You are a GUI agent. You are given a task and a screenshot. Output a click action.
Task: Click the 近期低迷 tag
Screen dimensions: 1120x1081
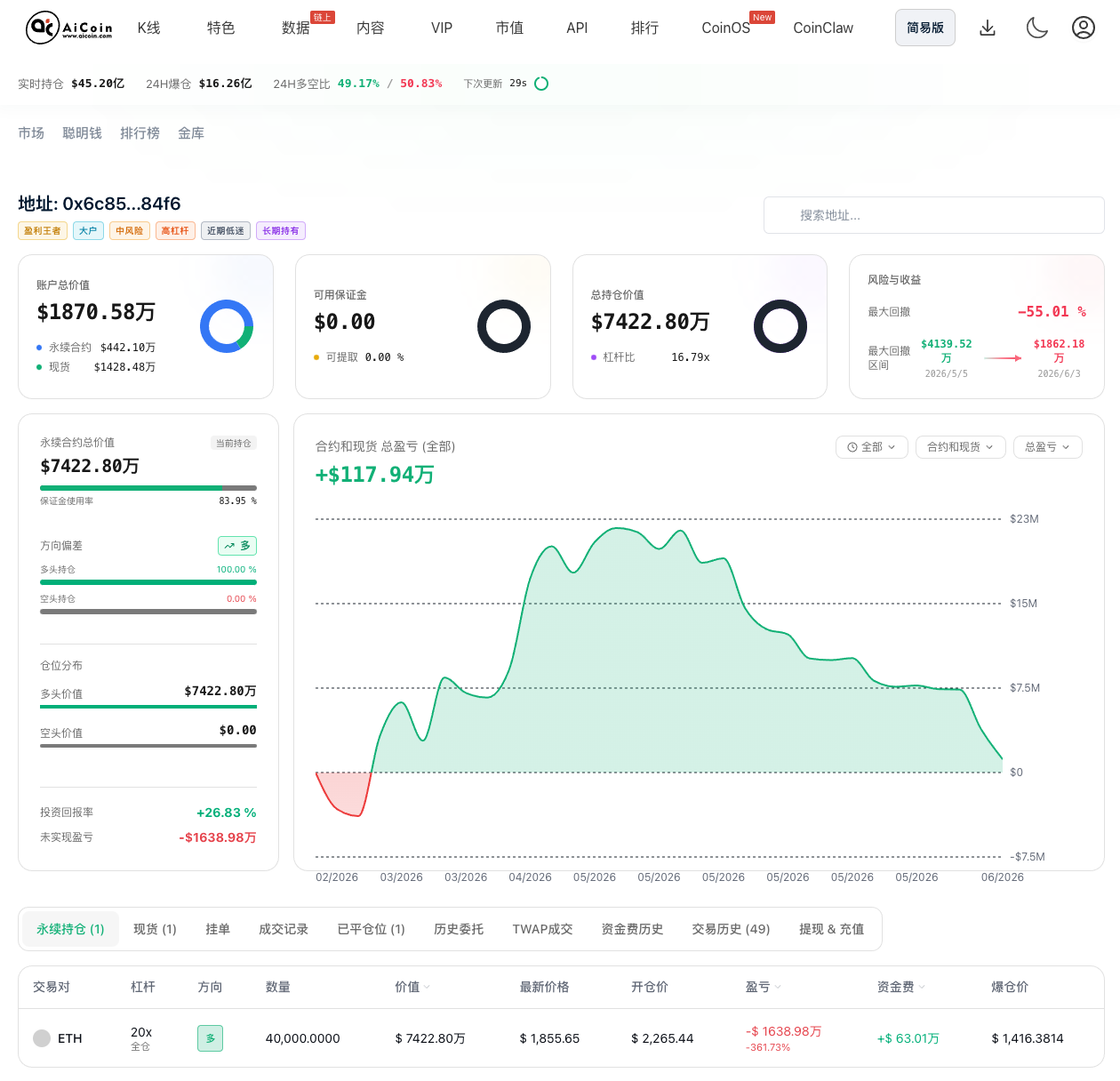pos(226,231)
